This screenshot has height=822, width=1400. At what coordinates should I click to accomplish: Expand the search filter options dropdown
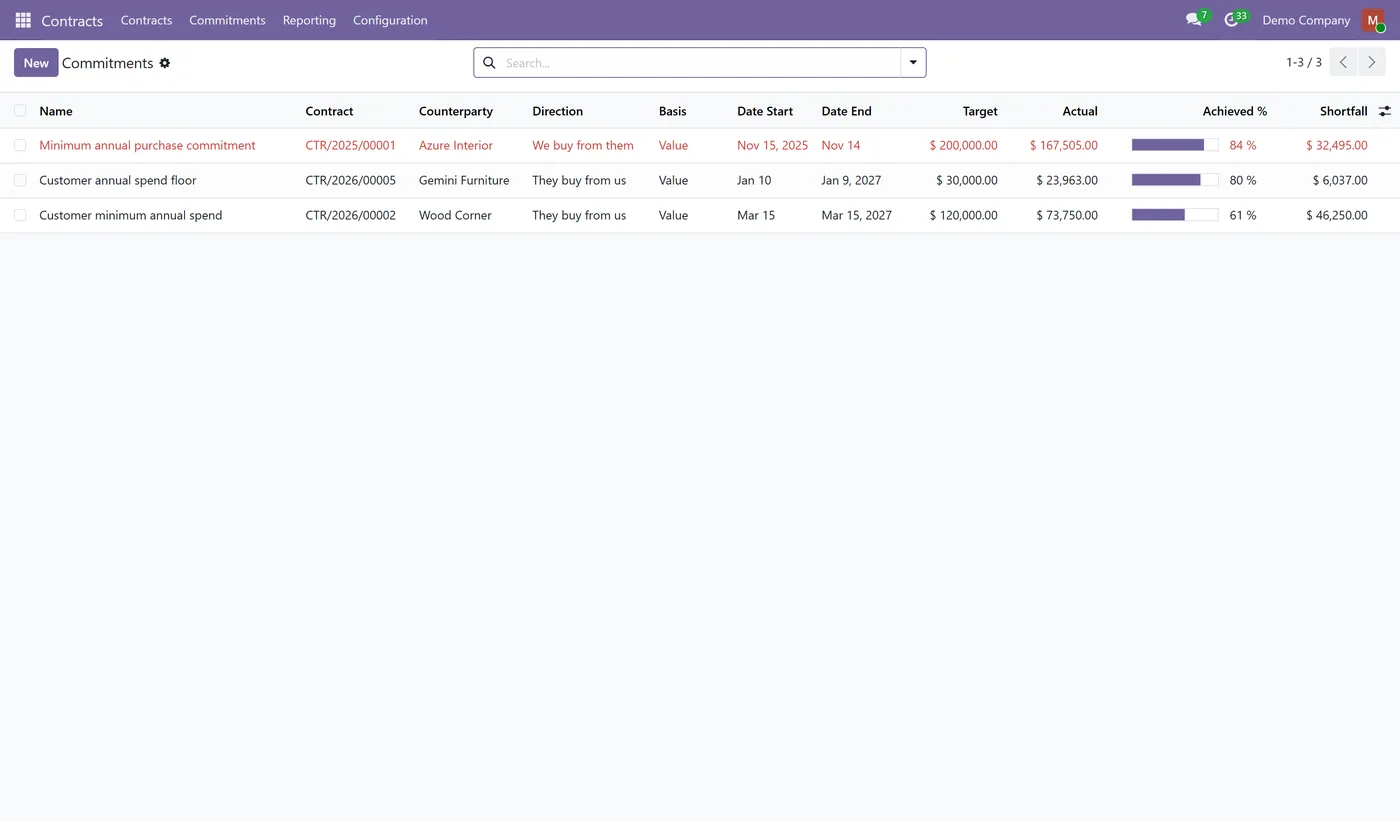913,62
